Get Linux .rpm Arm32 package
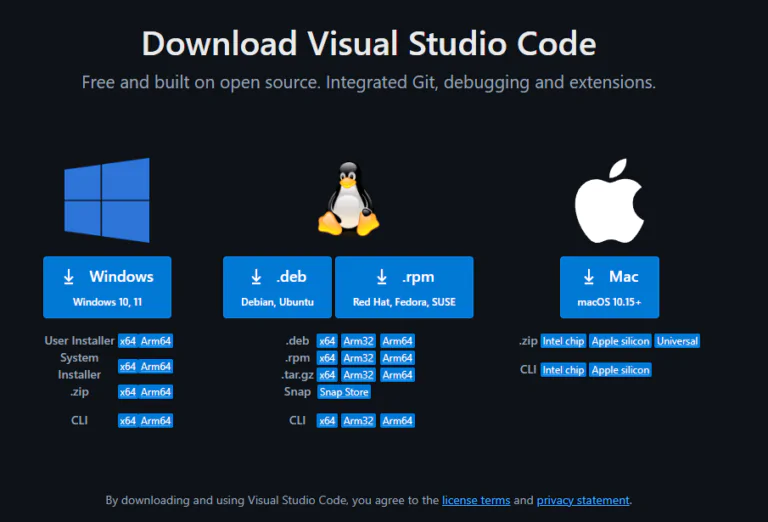The image size is (768, 522). 359,358
